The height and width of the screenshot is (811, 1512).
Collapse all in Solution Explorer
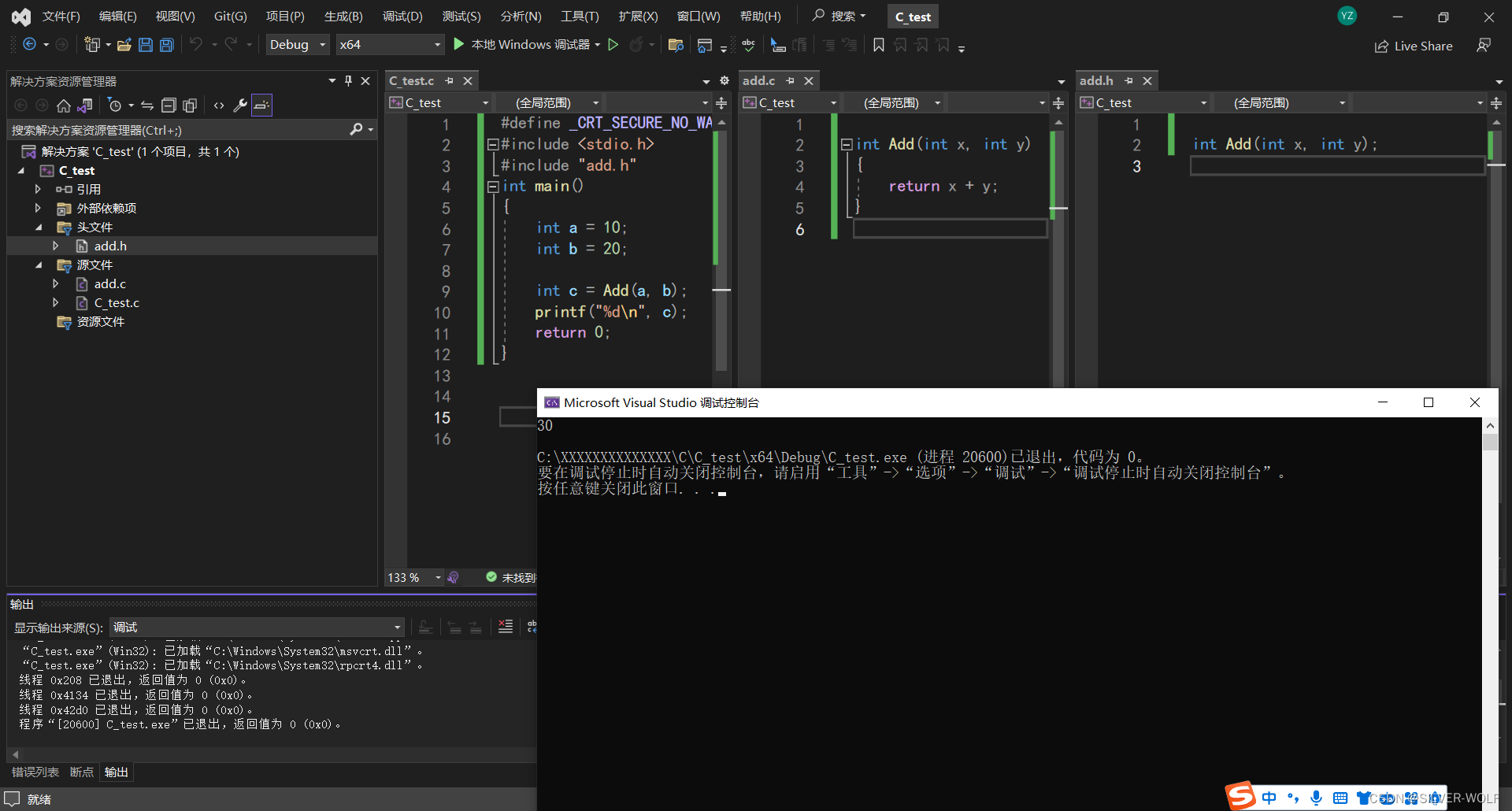tap(169, 106)
